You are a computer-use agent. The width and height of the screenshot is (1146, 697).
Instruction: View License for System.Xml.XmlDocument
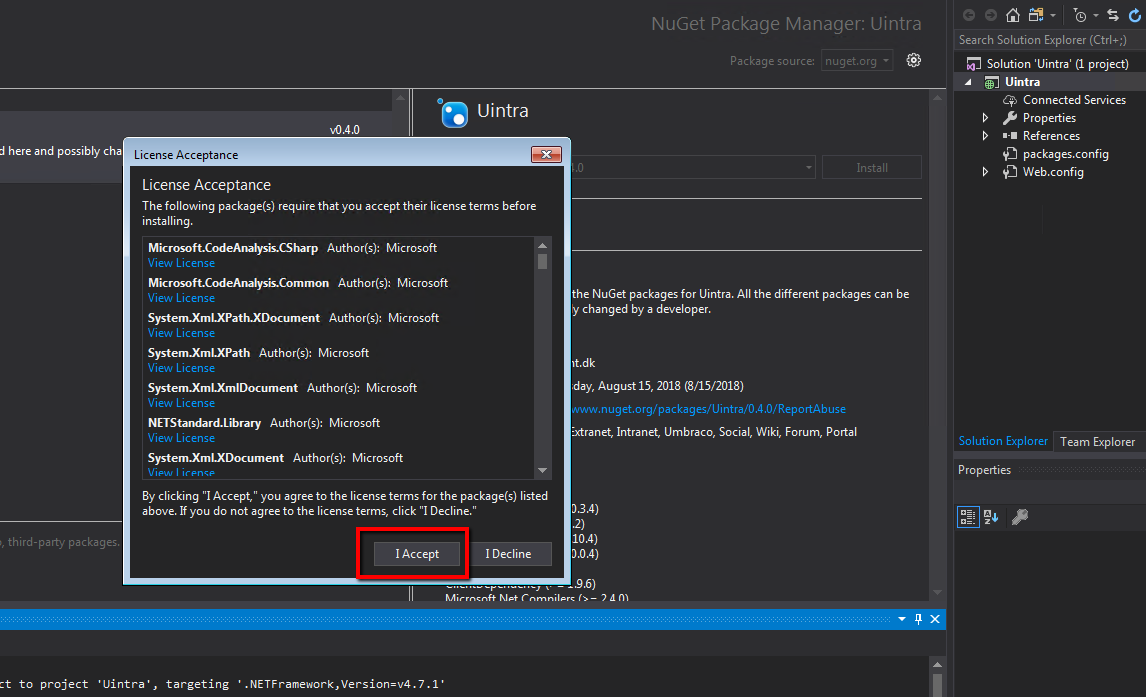pos(181,403)
